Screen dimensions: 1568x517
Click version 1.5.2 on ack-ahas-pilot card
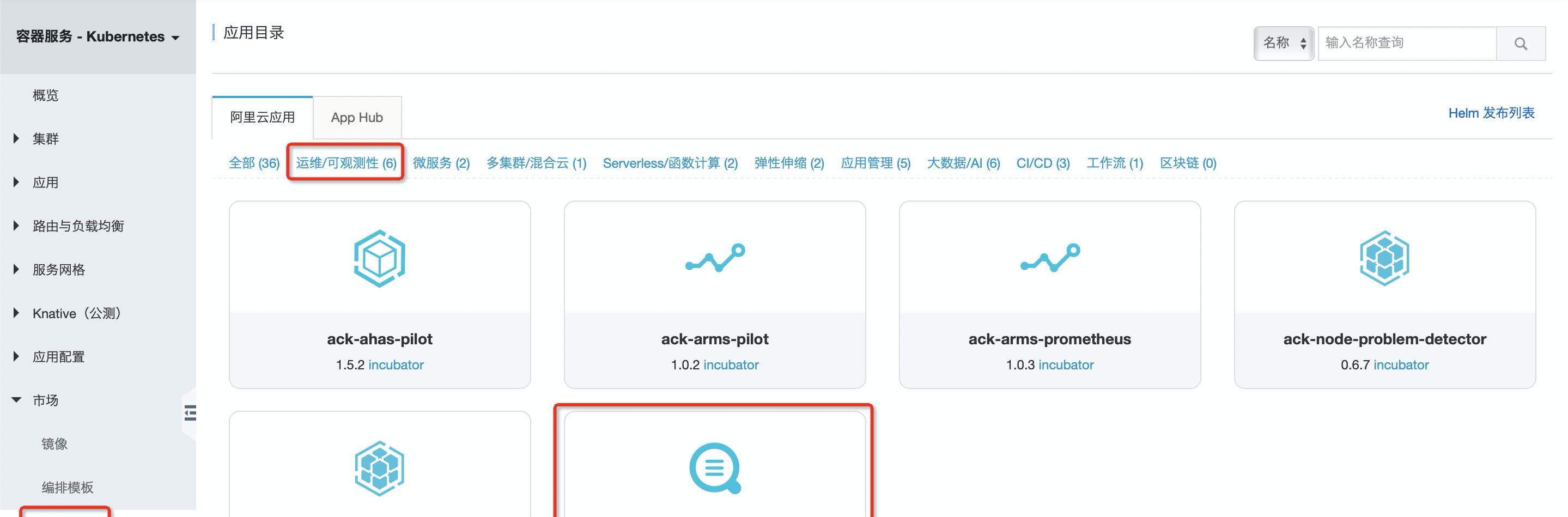point(350,365)
